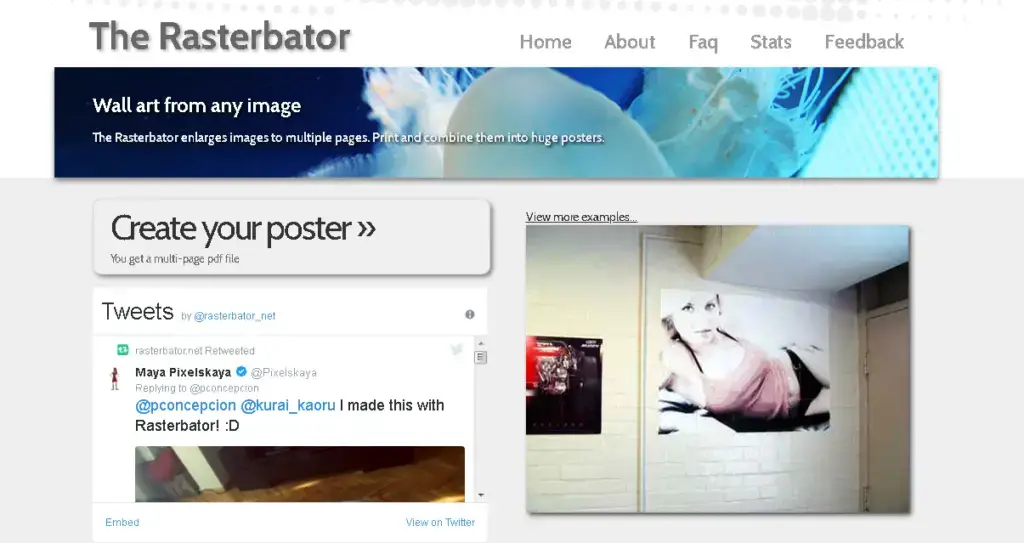Viewport: 1024px width, 543px height.
Task: Follow the View more examples link
Action: [x=581, y=217]
